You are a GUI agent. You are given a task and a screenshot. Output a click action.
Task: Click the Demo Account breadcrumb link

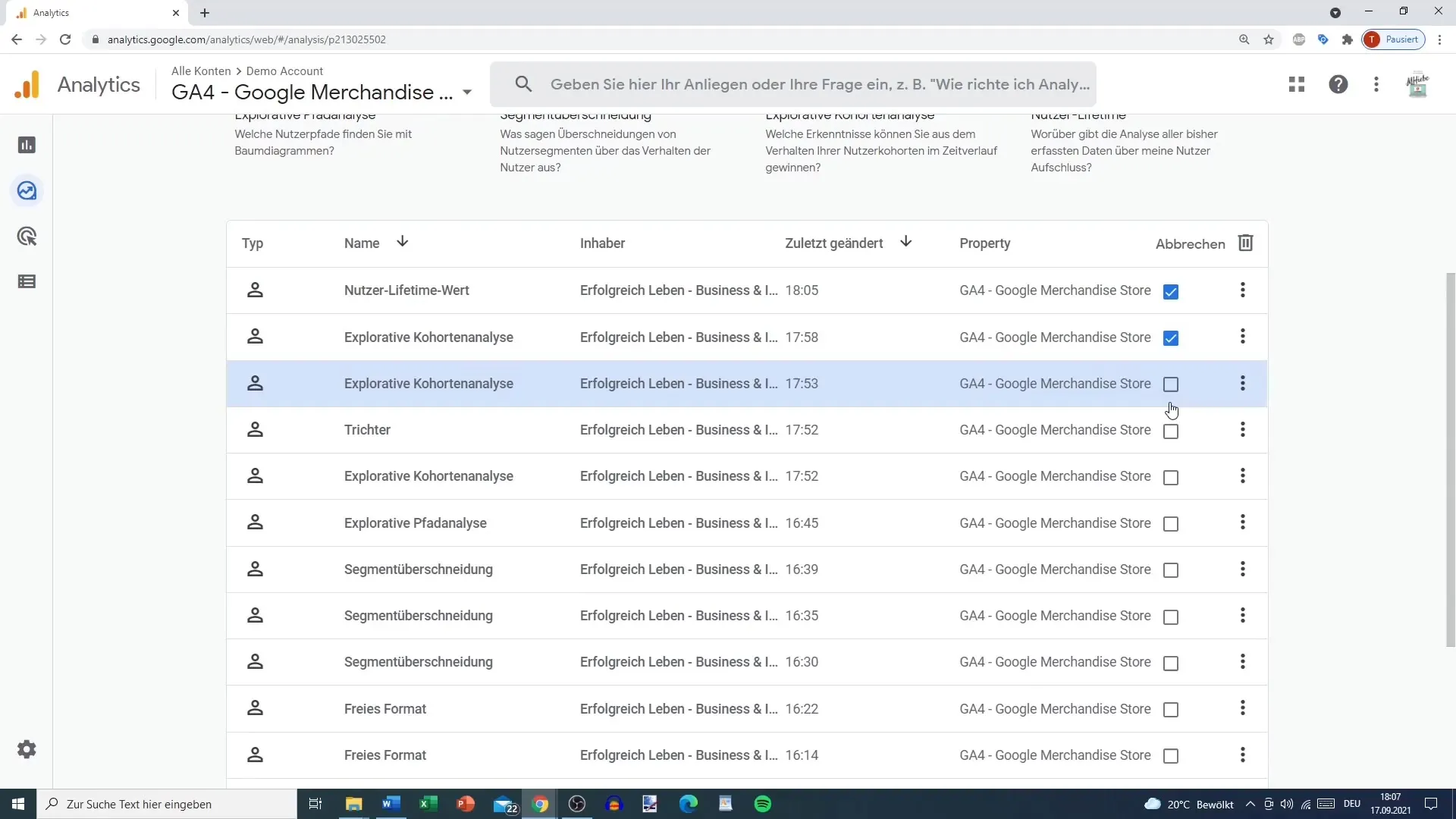[284, 71]
